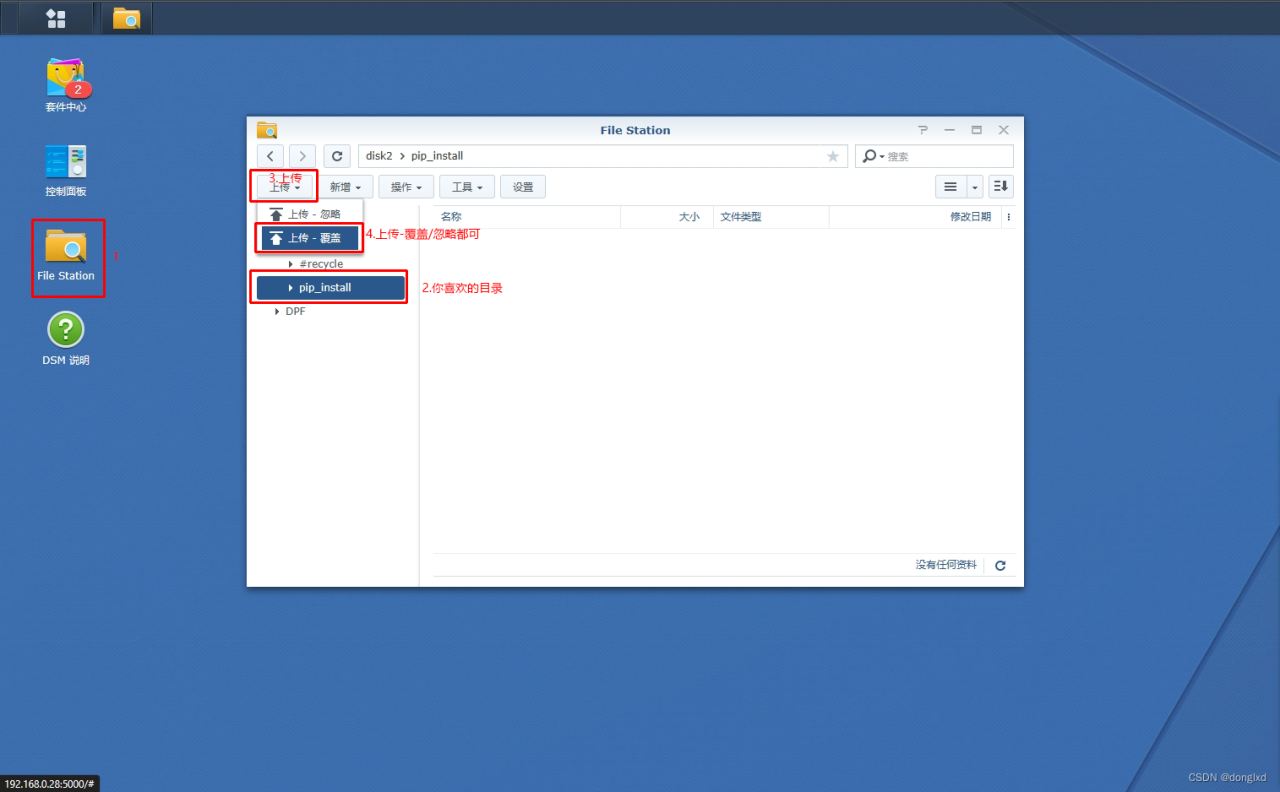
Task: Choose 上传 - 覆盖 from the menu
Action: click(310, 238)
